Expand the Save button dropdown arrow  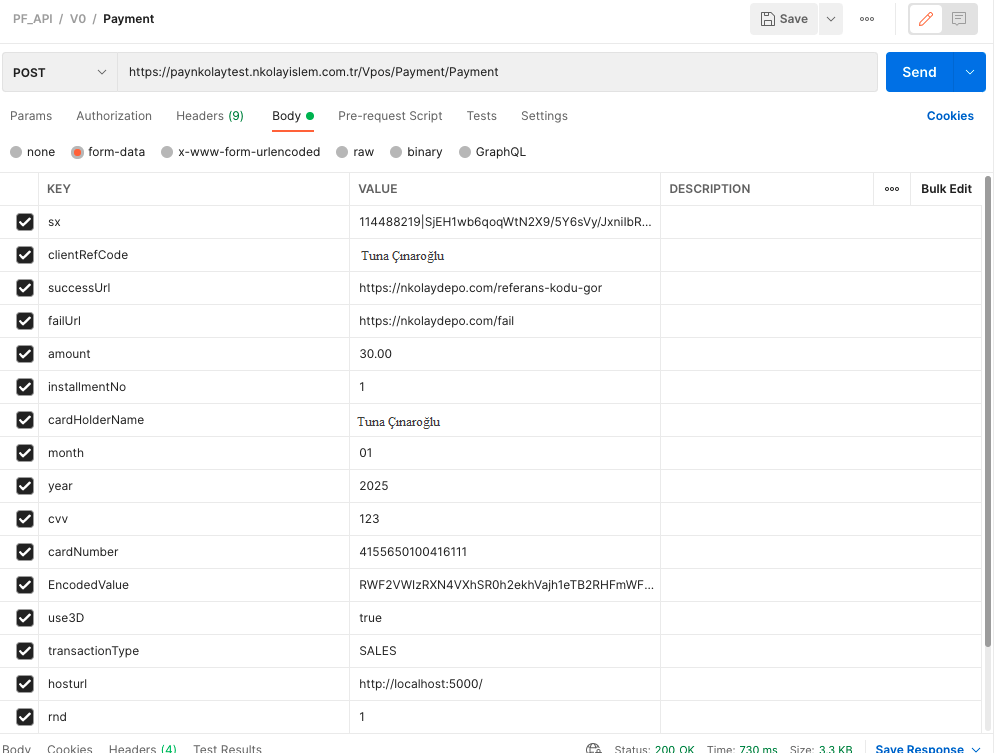tap(830, 19)
